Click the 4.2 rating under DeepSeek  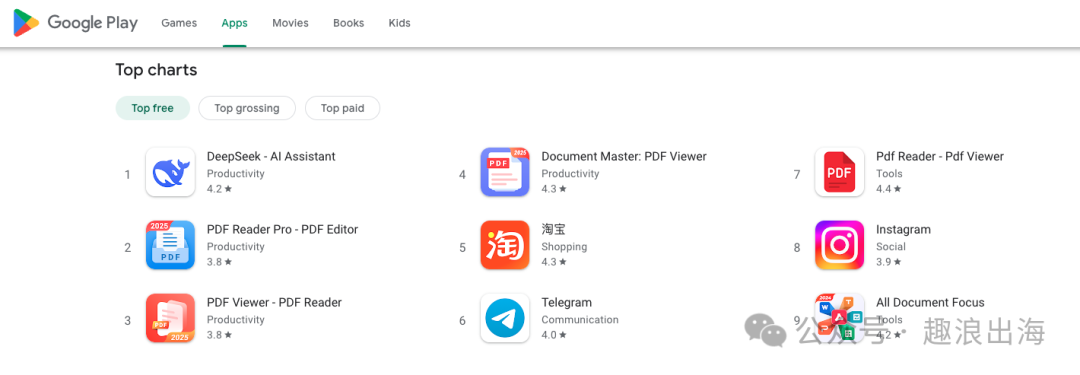219,189
